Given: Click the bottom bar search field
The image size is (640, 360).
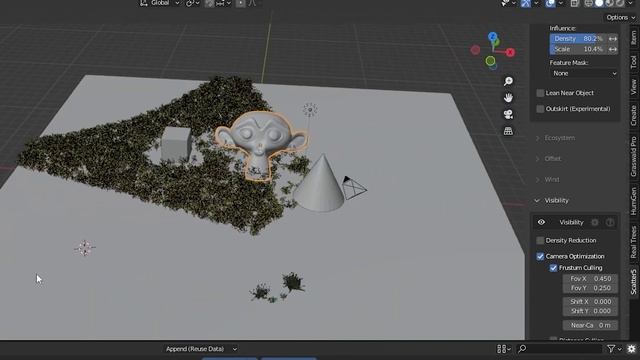Looking at the screenshot, I should [x=559, y=349].
